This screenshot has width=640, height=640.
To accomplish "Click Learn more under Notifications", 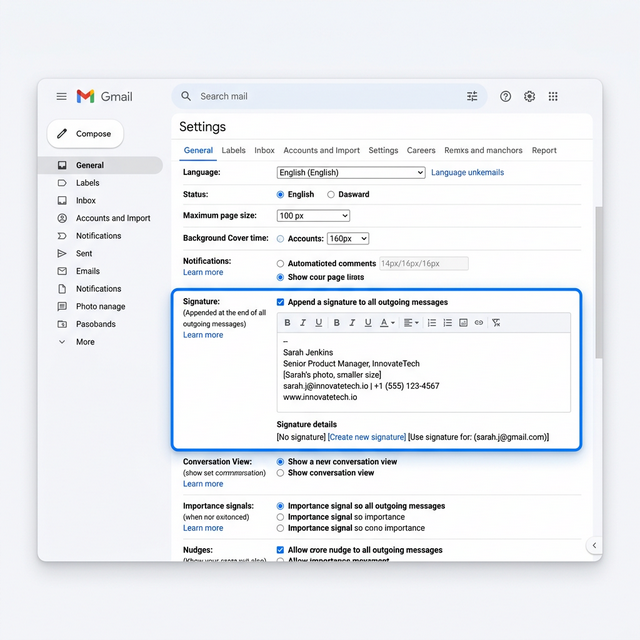I will 203,272.
